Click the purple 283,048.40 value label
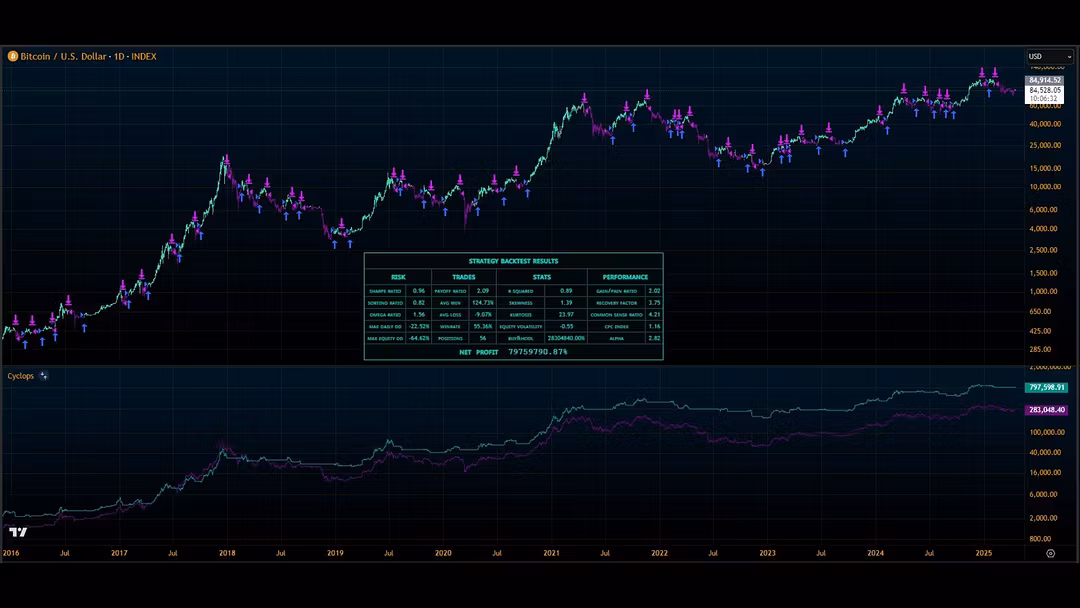Viewport: 1080px width, 608px height. point(1047,410)
